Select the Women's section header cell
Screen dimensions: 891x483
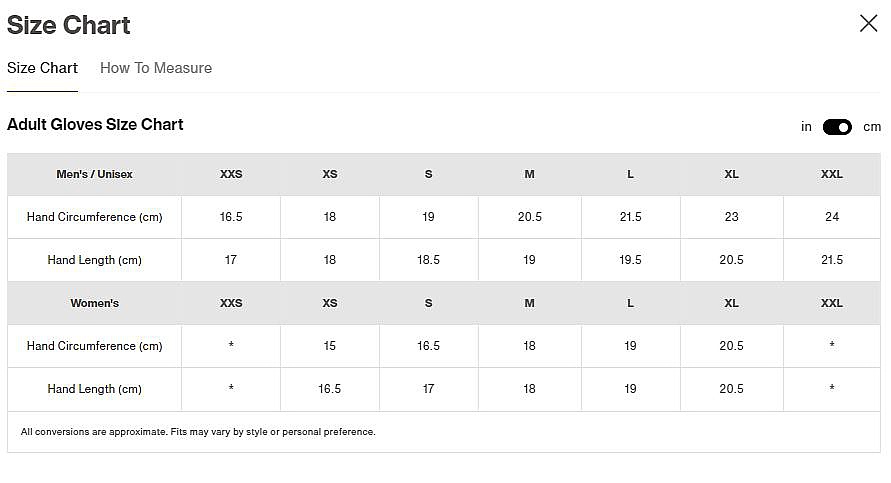click(94, 303)
